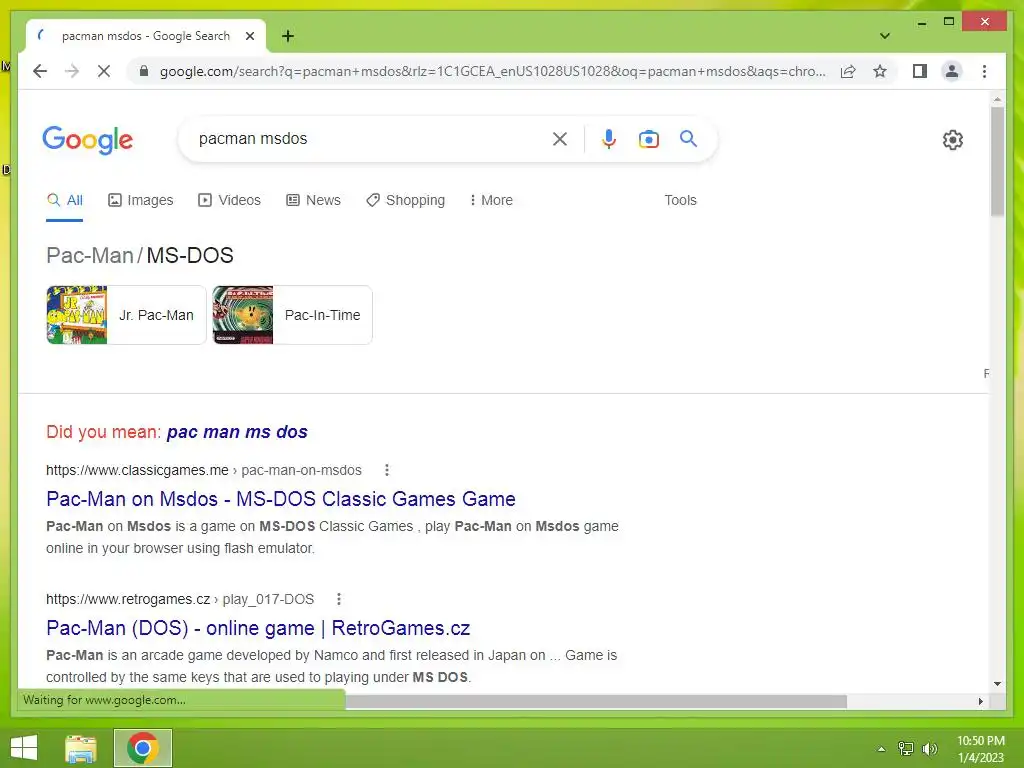
Task: Click the scroll up arrow
Action: click(997, 100)
